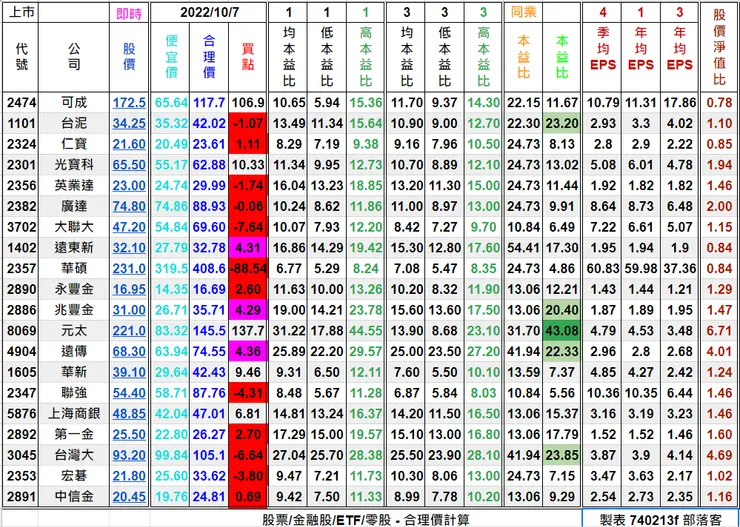
Task: Select the 44.55 高本益比 cell
Action: pos(366,331)
